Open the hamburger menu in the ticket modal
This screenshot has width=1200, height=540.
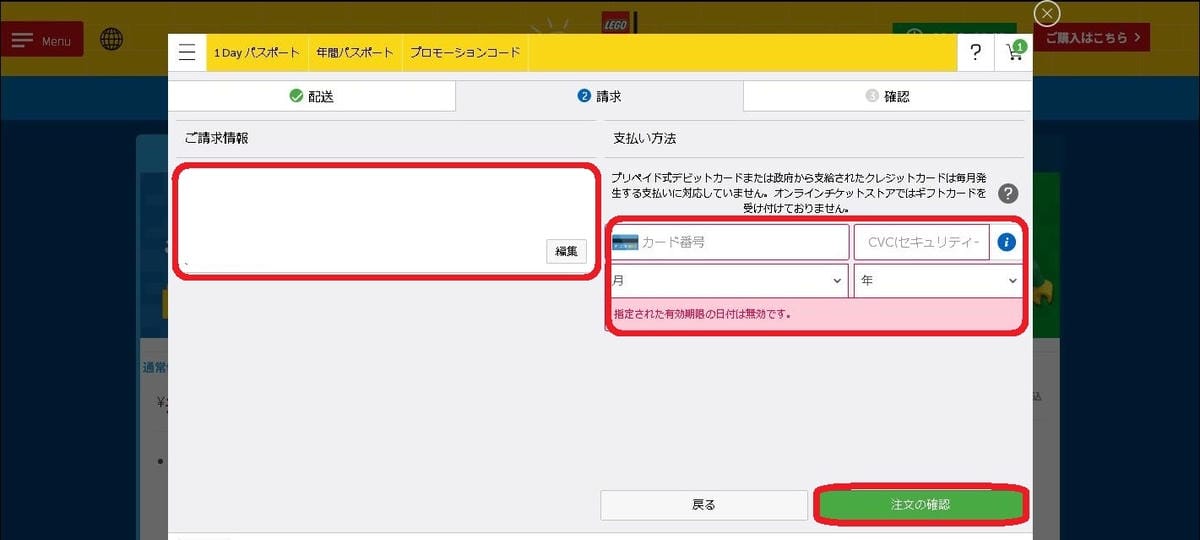(187, 53)
